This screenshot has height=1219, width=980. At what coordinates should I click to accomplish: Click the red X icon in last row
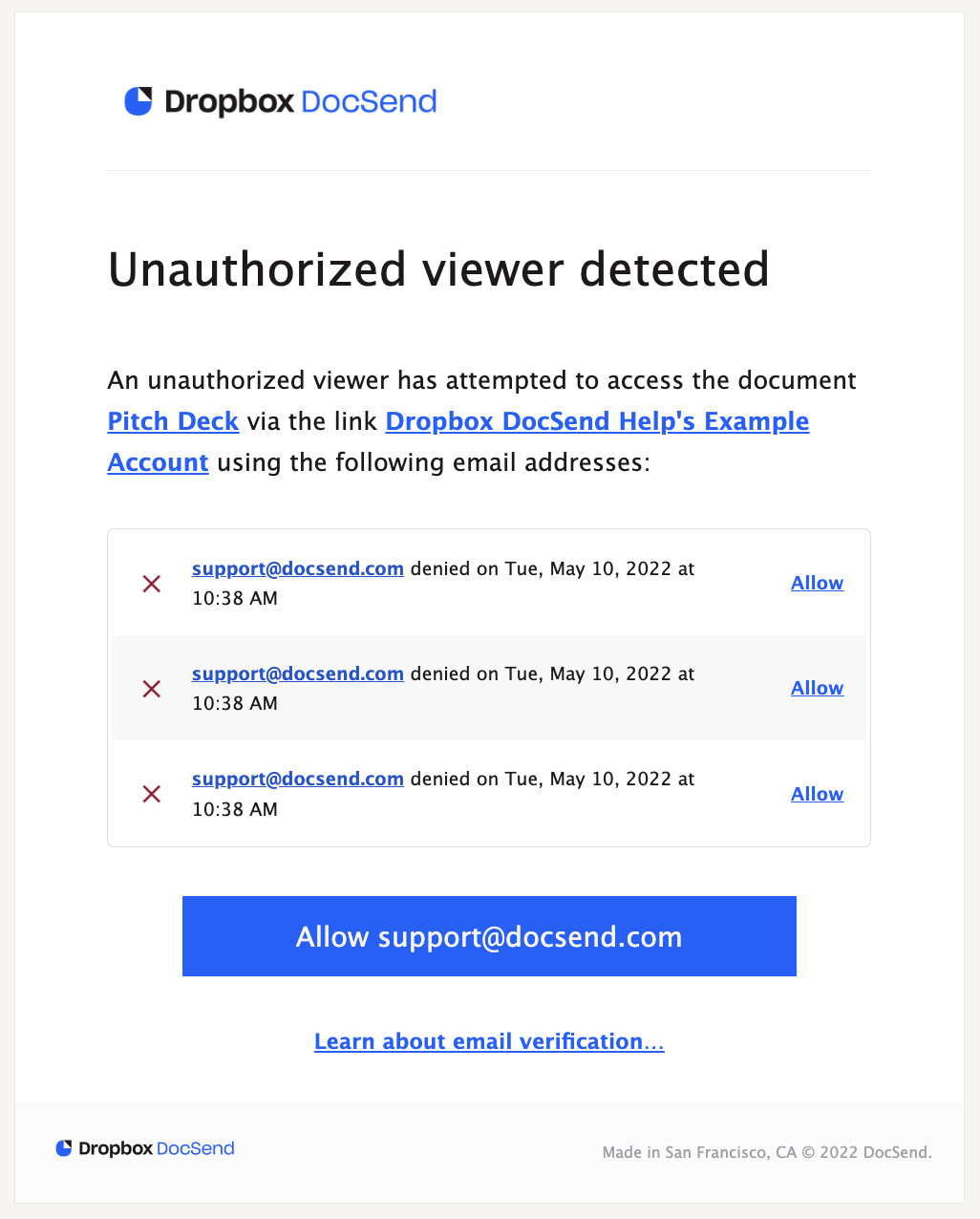[x=151, y=794]
